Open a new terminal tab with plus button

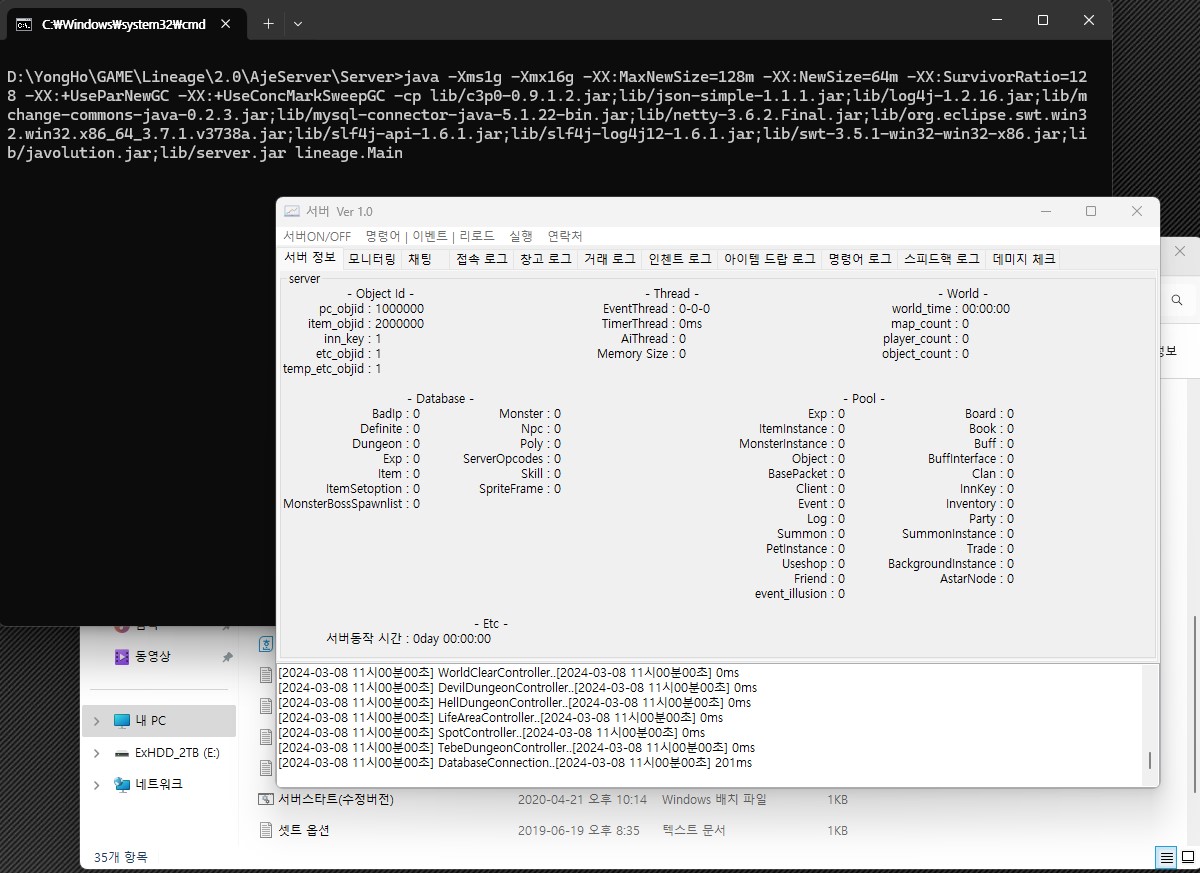[268, 23]
